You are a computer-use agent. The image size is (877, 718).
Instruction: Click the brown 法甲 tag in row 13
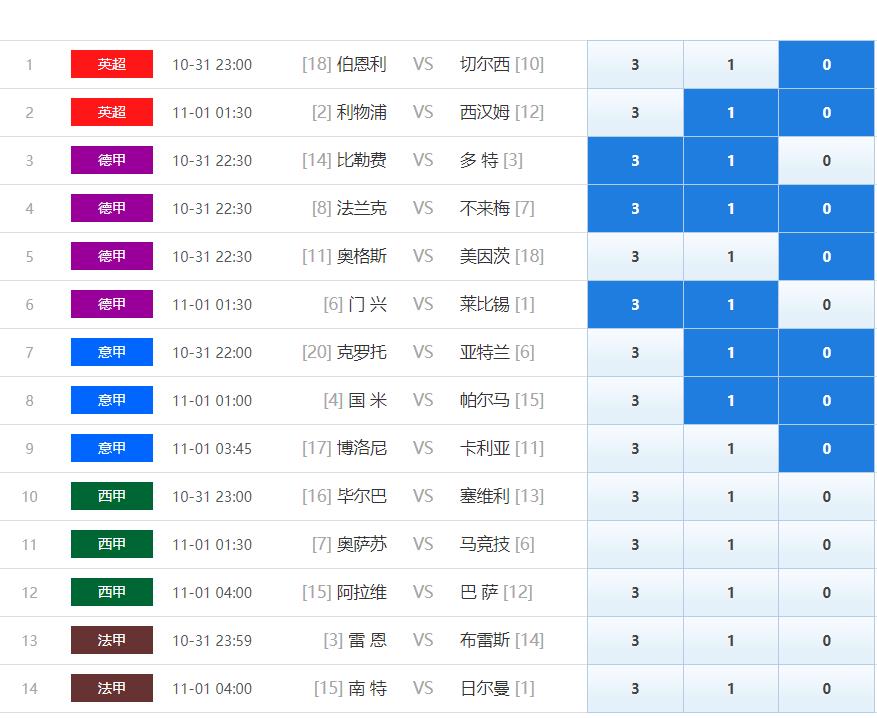tap(112, 640)
